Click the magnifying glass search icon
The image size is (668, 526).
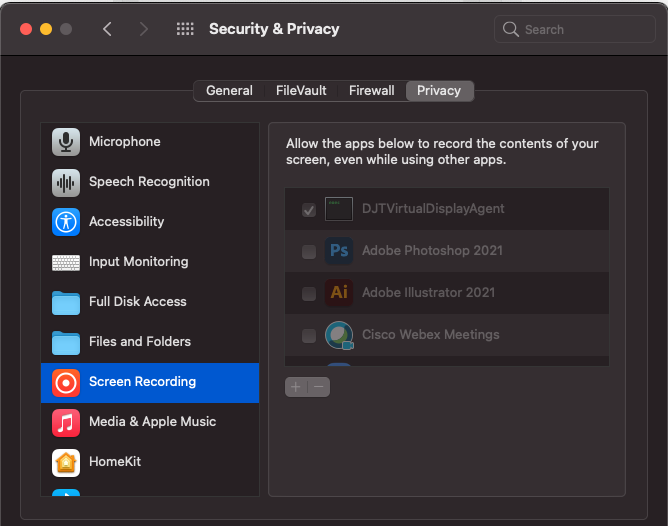(x=510, y=29)
